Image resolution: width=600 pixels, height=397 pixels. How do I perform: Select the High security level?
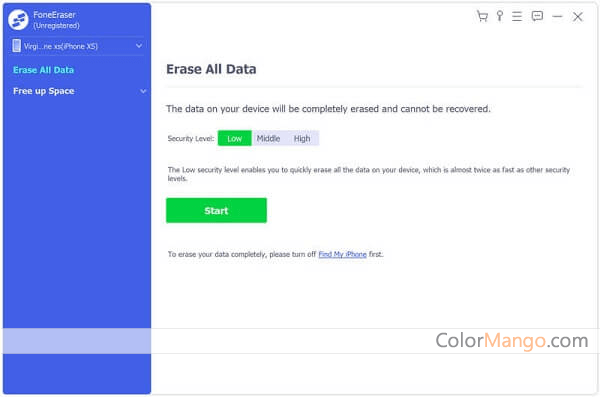[x=302, y=138]
